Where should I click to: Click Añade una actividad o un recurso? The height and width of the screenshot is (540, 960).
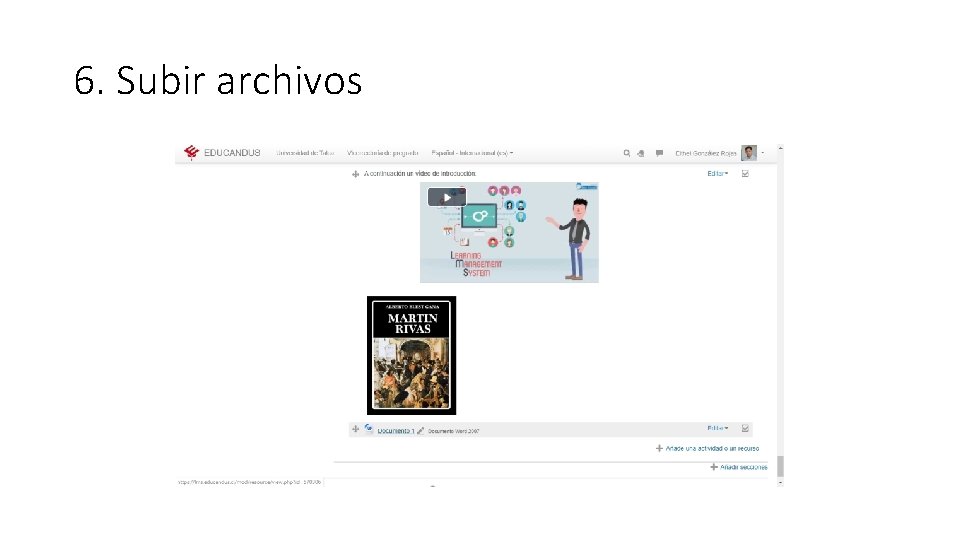coord(707,449)
